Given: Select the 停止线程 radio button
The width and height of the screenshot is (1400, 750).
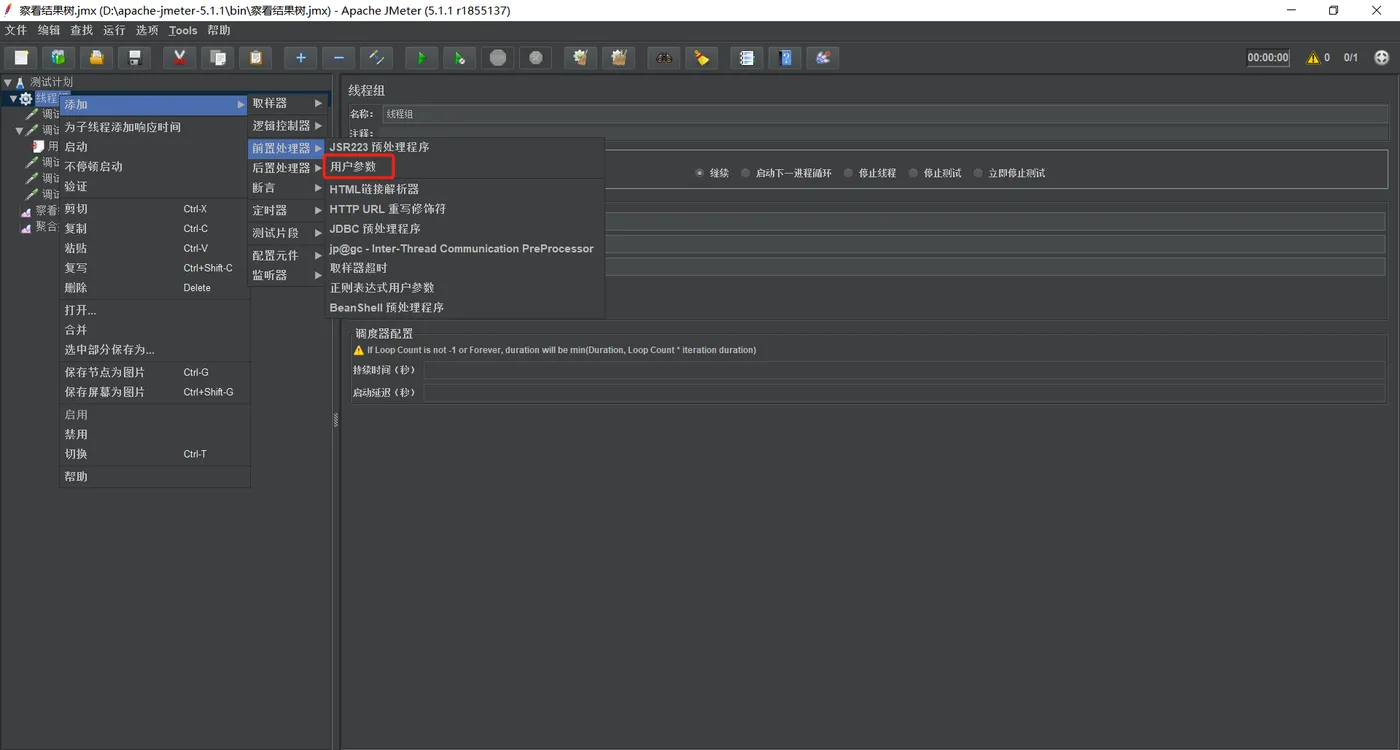Looking at the screenshot, I should [x=848, y=173].
